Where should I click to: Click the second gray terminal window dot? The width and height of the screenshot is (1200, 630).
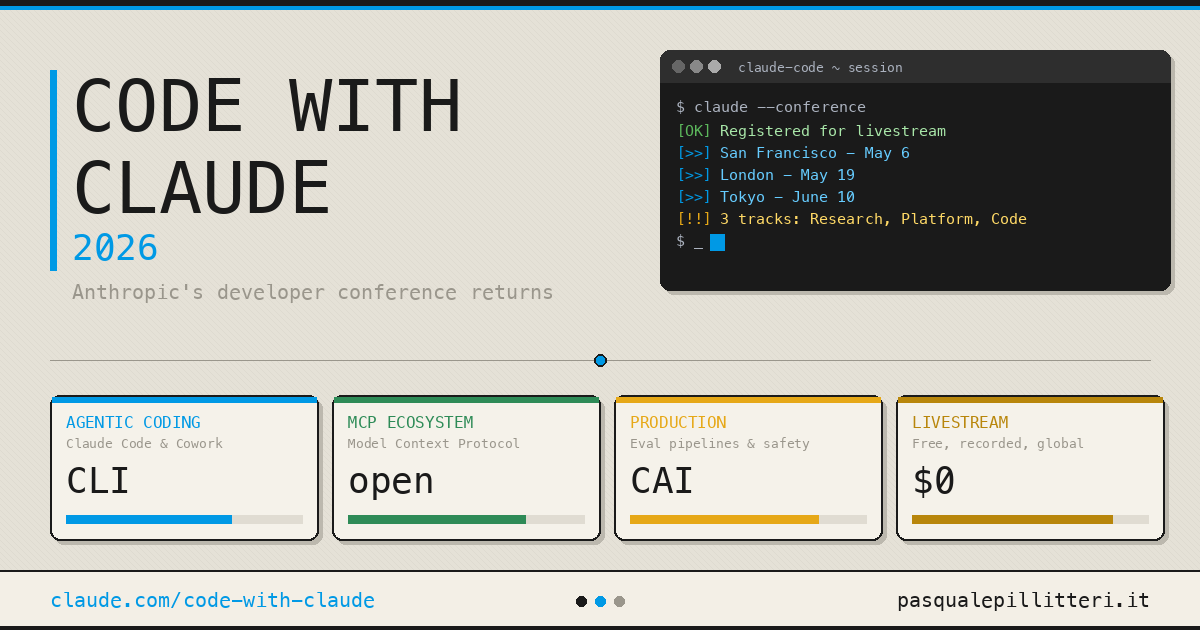(696, 67)
